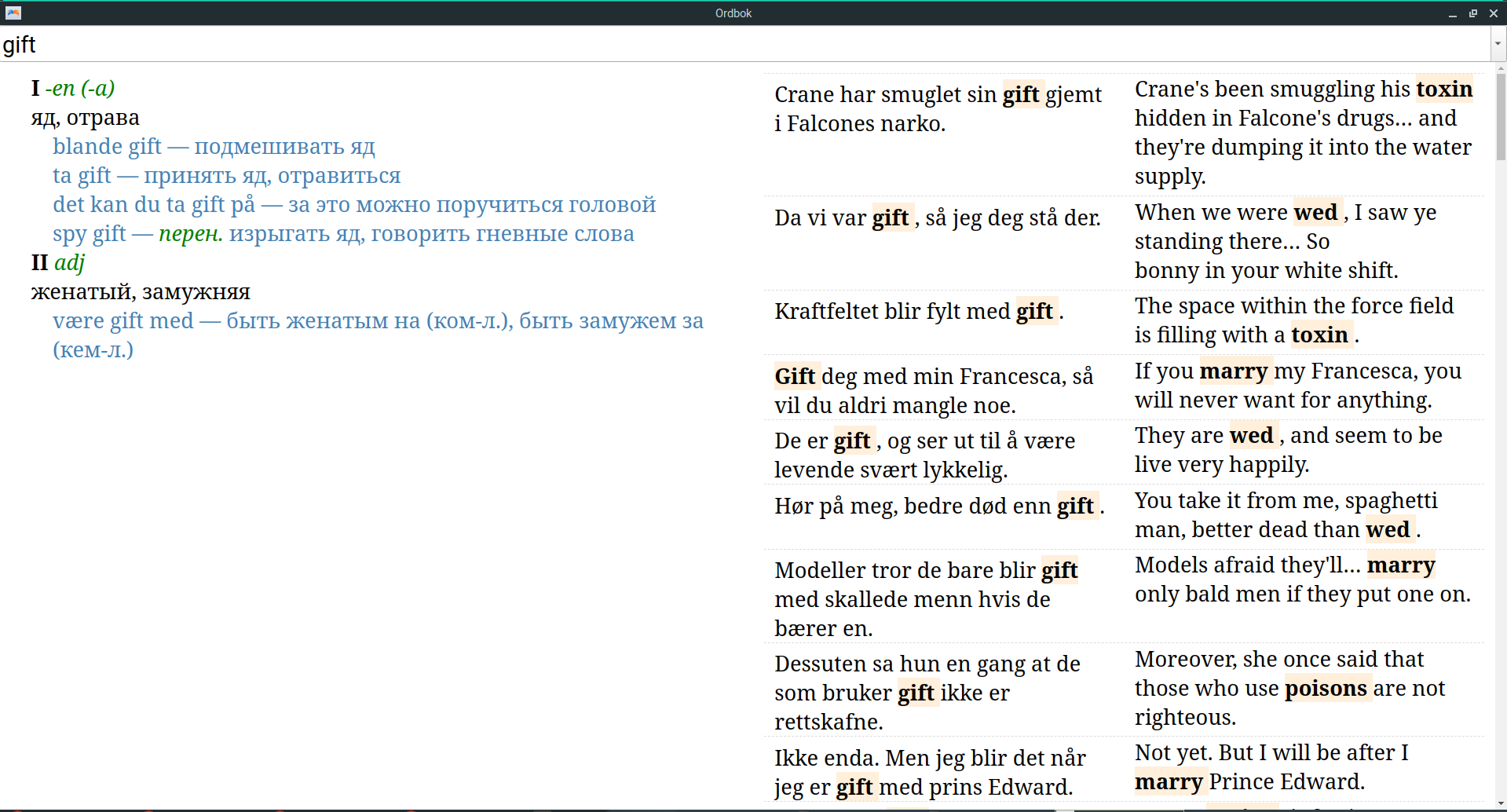Viewport: 1507px width, 812px height.
Task: Click the scrollbar down arrow
Action: coord(1501,804)
